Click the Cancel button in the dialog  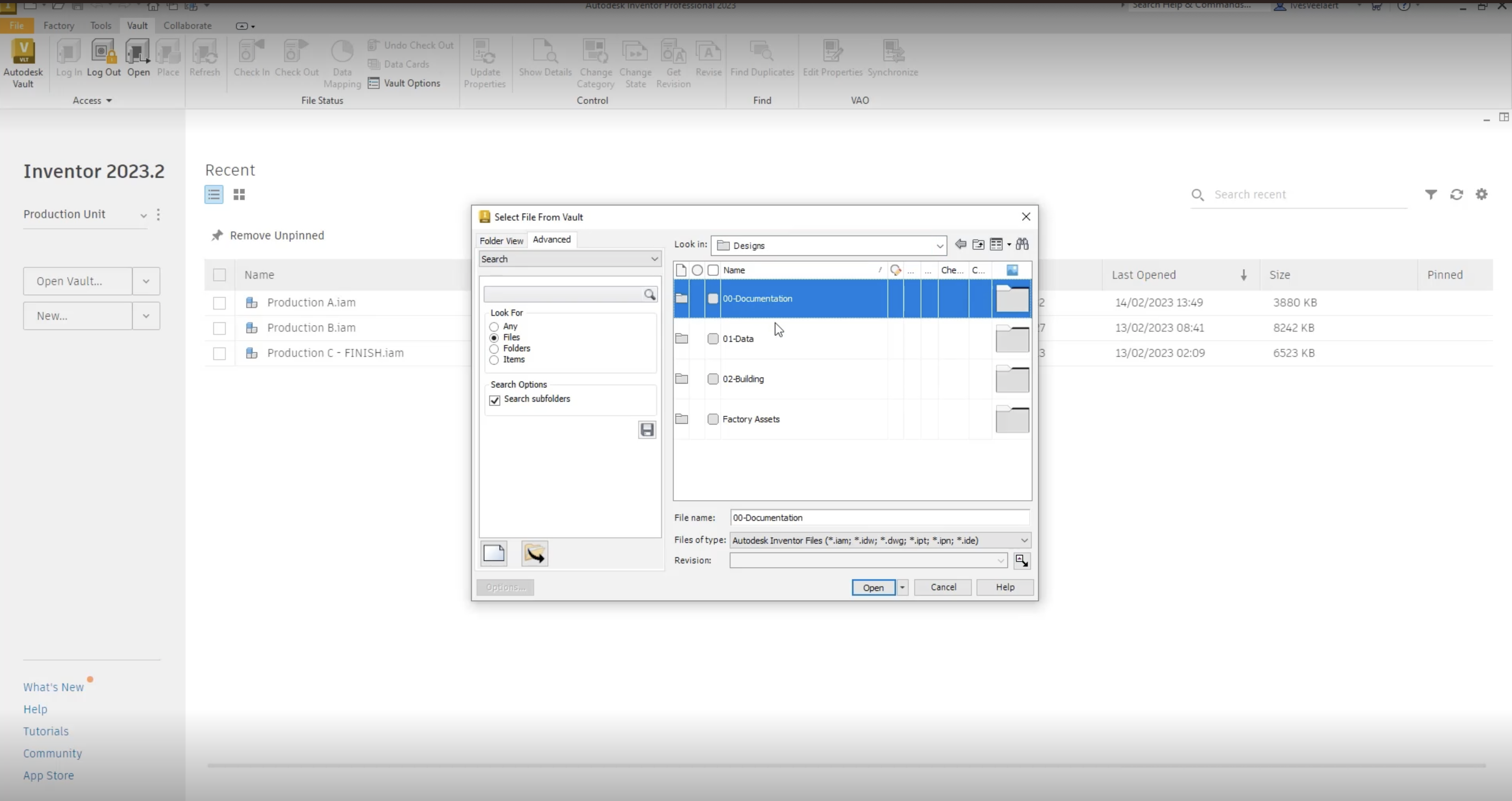click(x=943, y=587)
